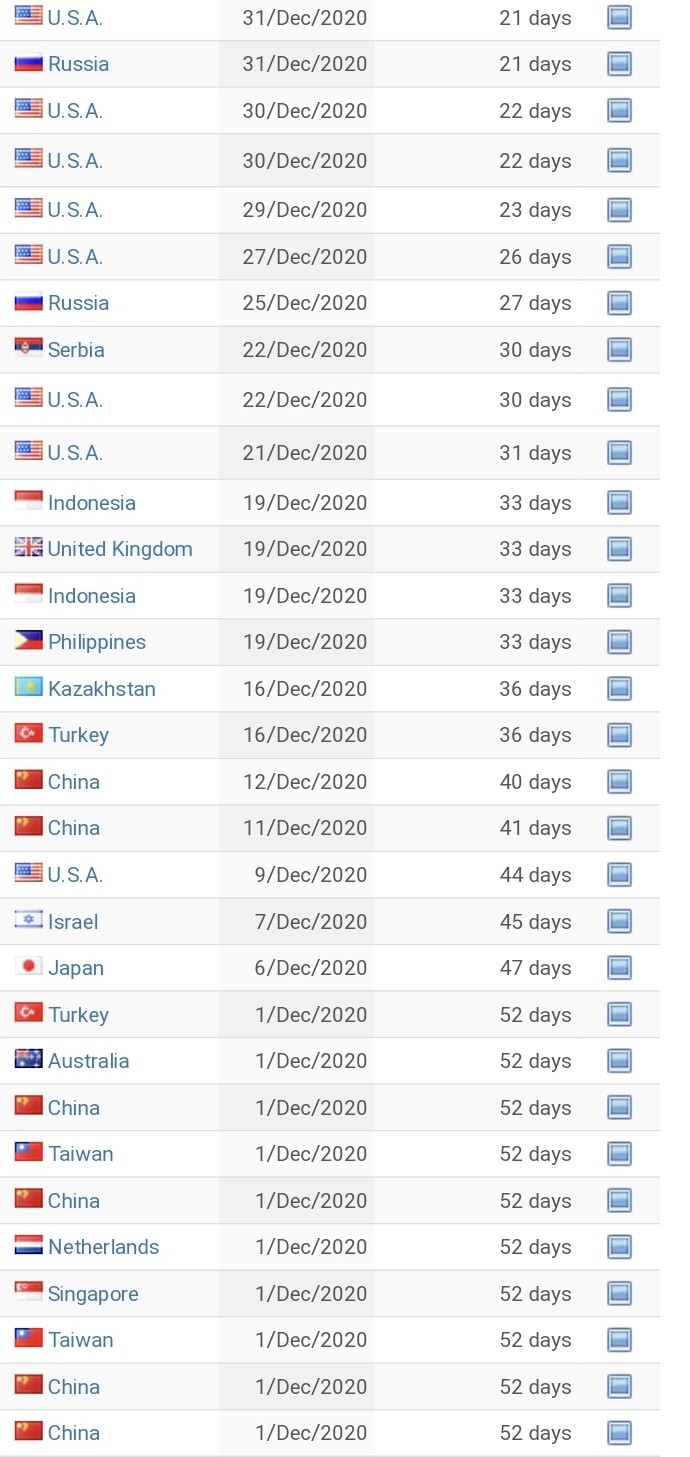The width and height of the screenshot is (690, 1457).
Task: Open the Kazakhstan country link
Action: [x=102, y=689]
